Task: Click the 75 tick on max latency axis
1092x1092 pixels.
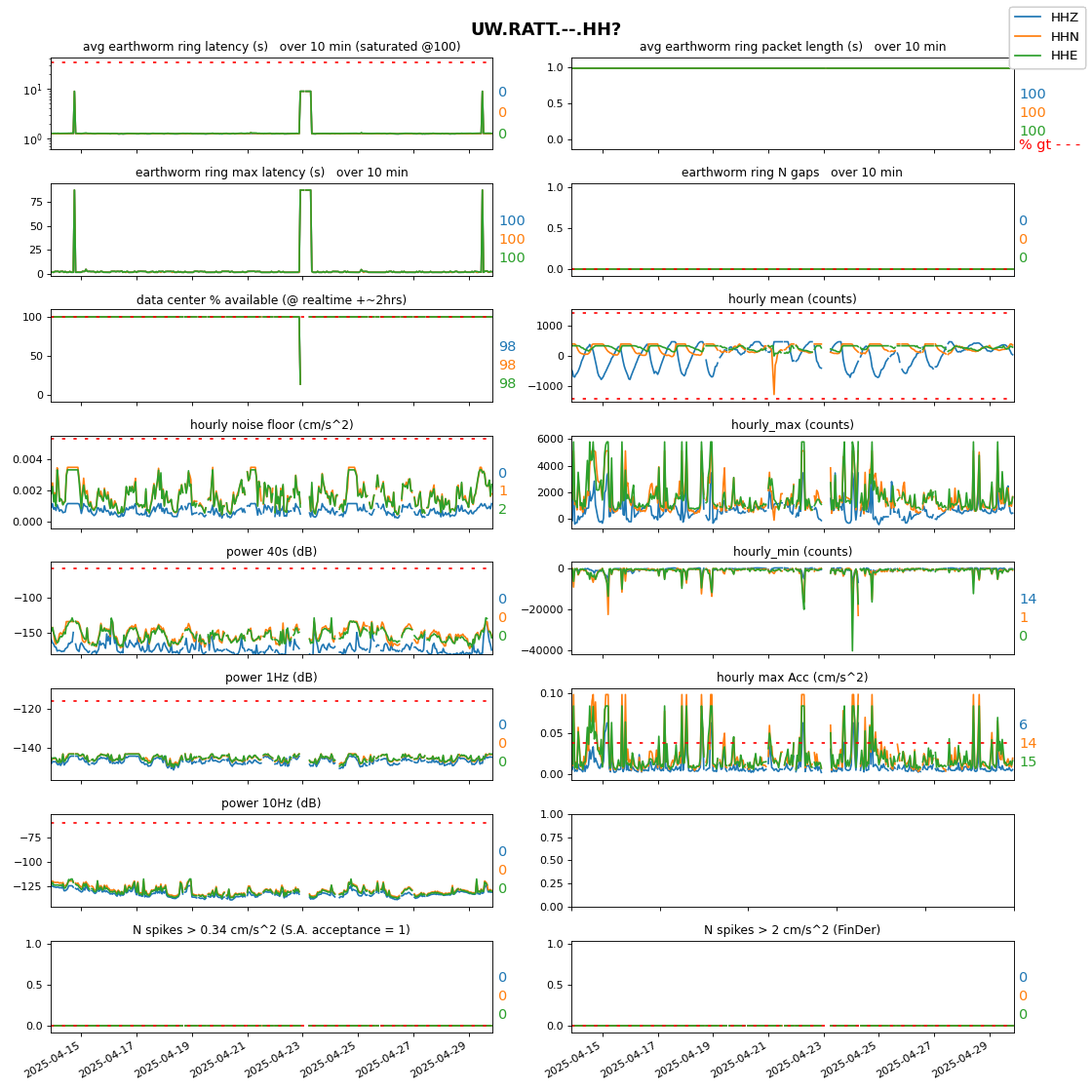Action: click(36, 202)
